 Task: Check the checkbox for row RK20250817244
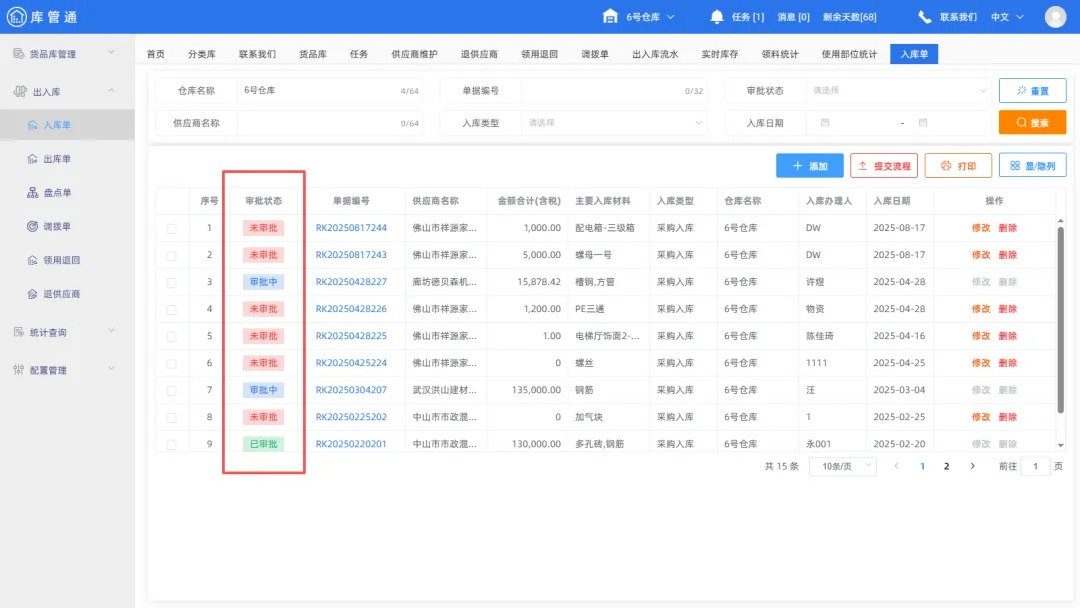point(173,227)
